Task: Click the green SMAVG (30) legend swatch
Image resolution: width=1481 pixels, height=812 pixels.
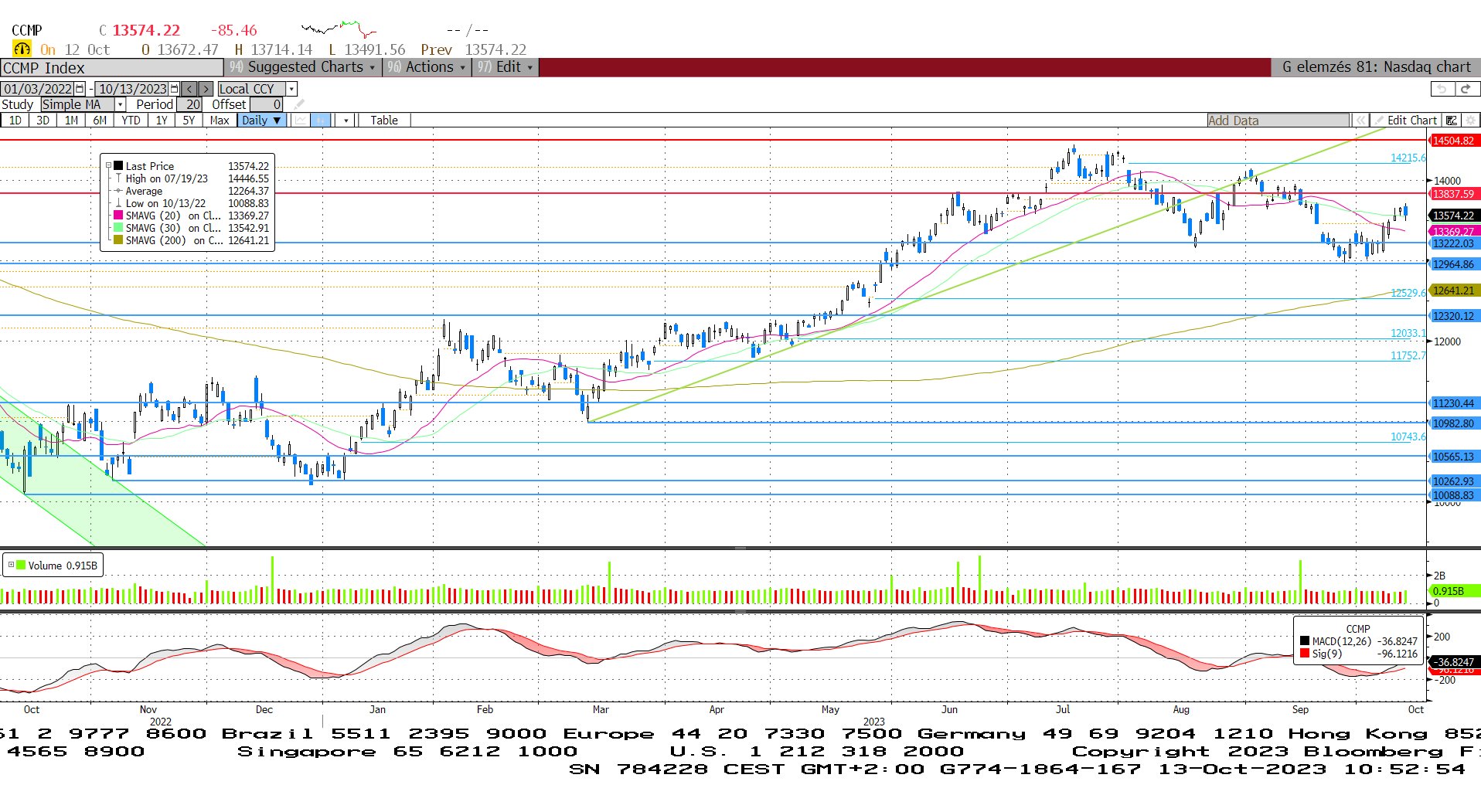Action: (x=118, y=227)
